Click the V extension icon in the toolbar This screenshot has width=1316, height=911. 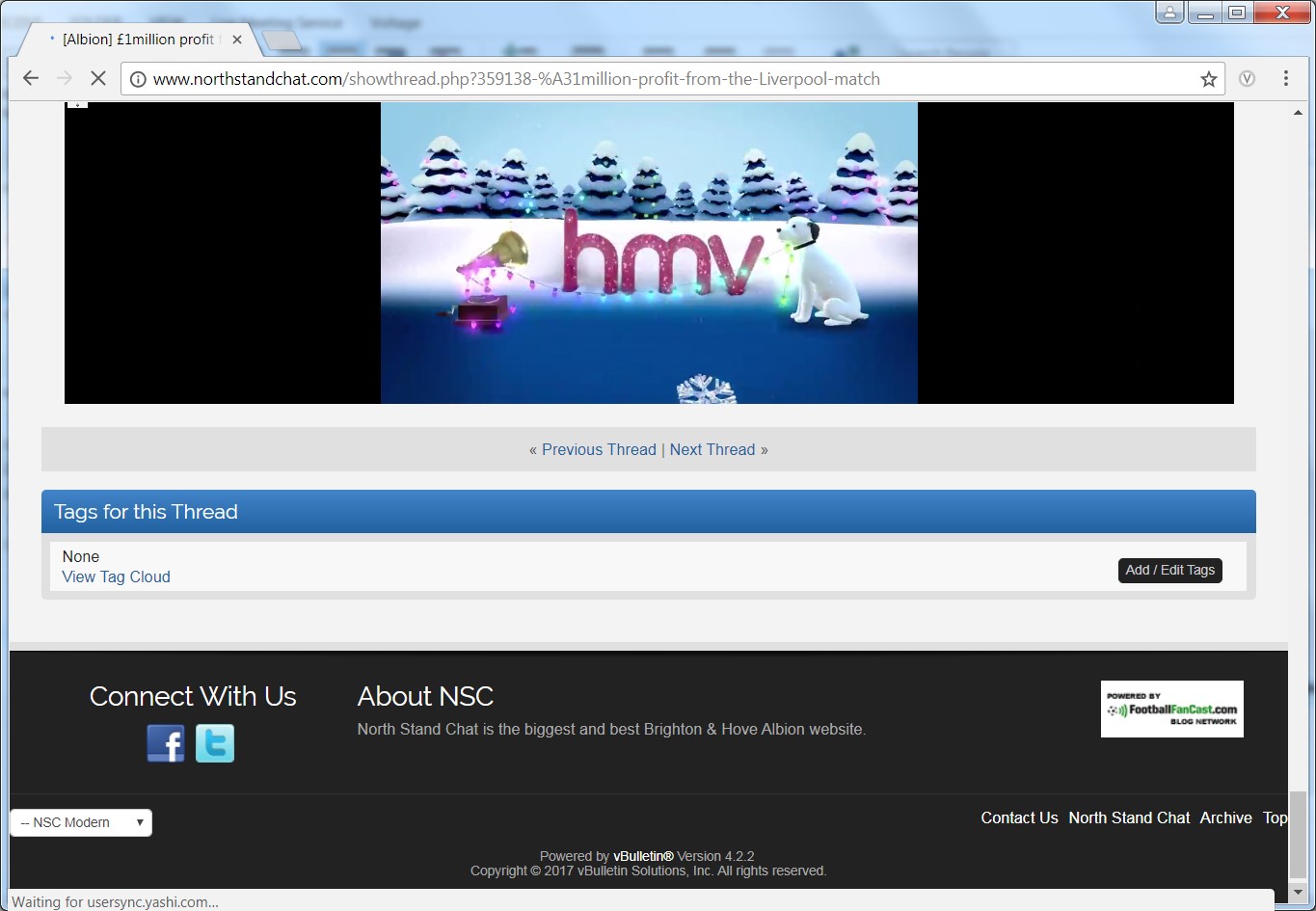1247,79
